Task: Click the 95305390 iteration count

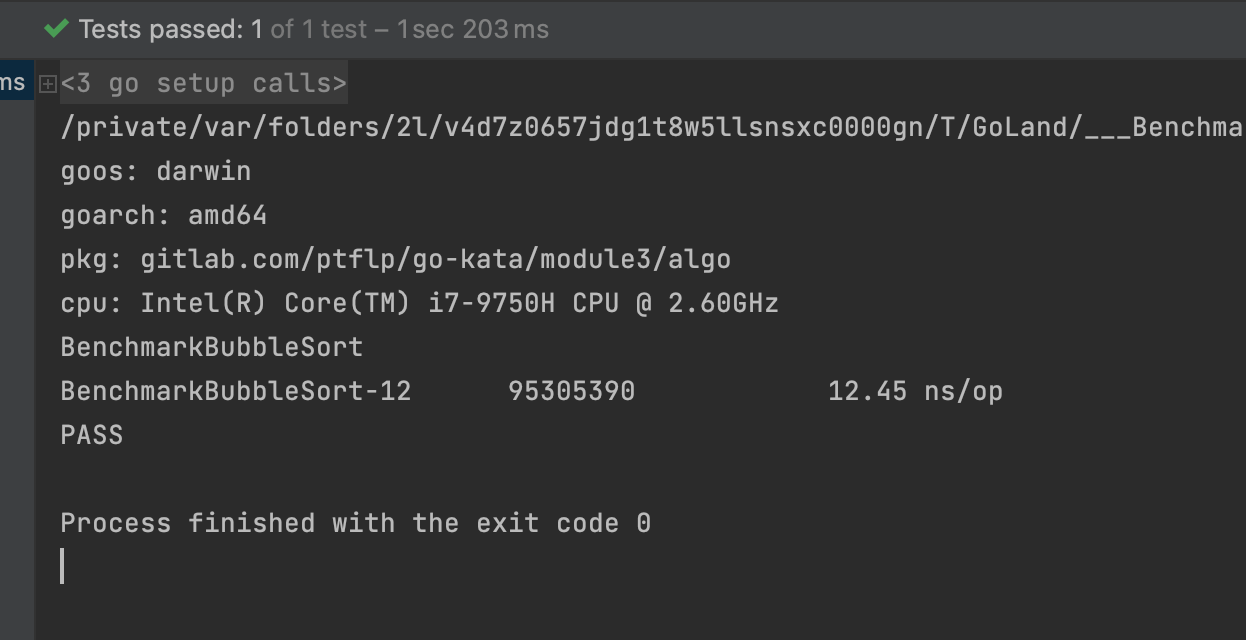Action: point(571,391)
